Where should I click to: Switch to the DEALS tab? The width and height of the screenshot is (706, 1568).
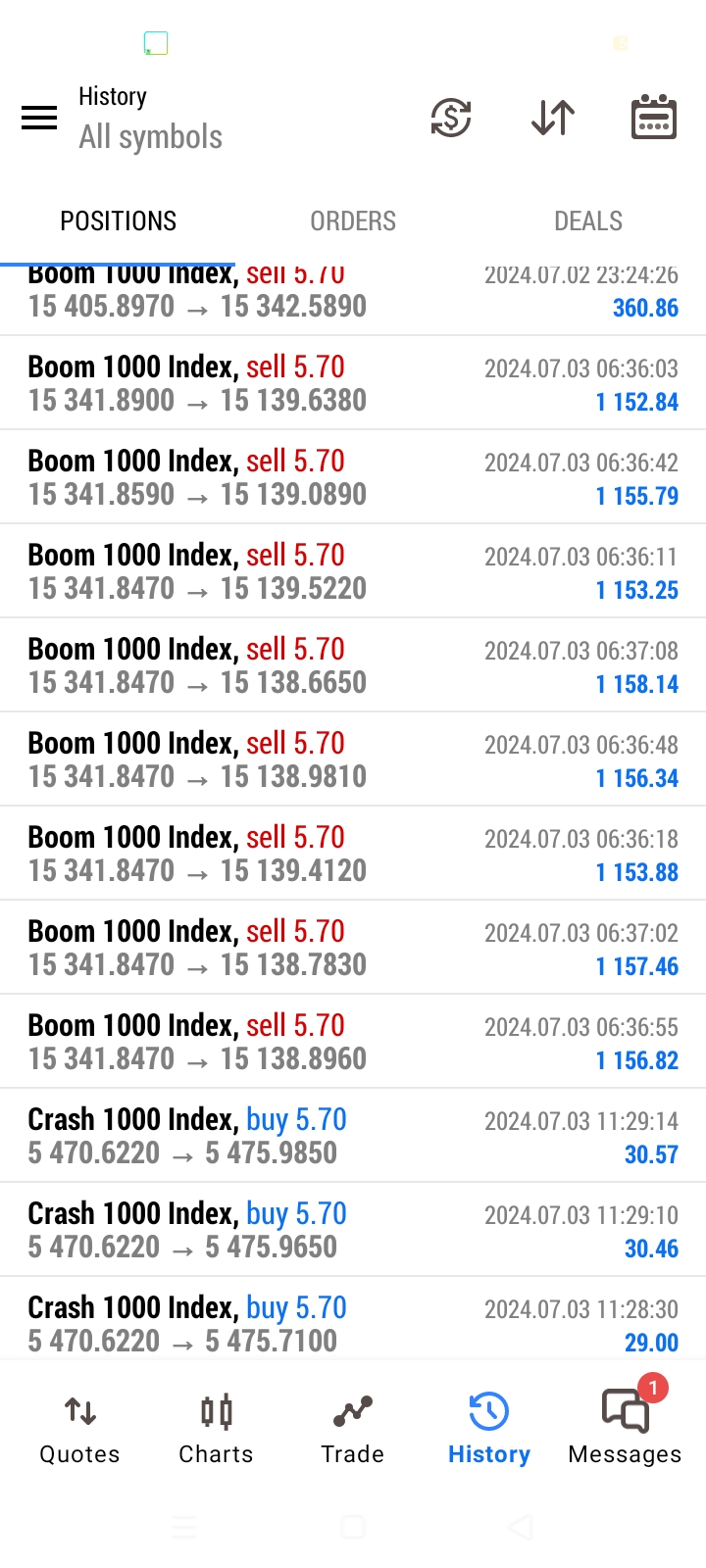click(x=588, y=221)
